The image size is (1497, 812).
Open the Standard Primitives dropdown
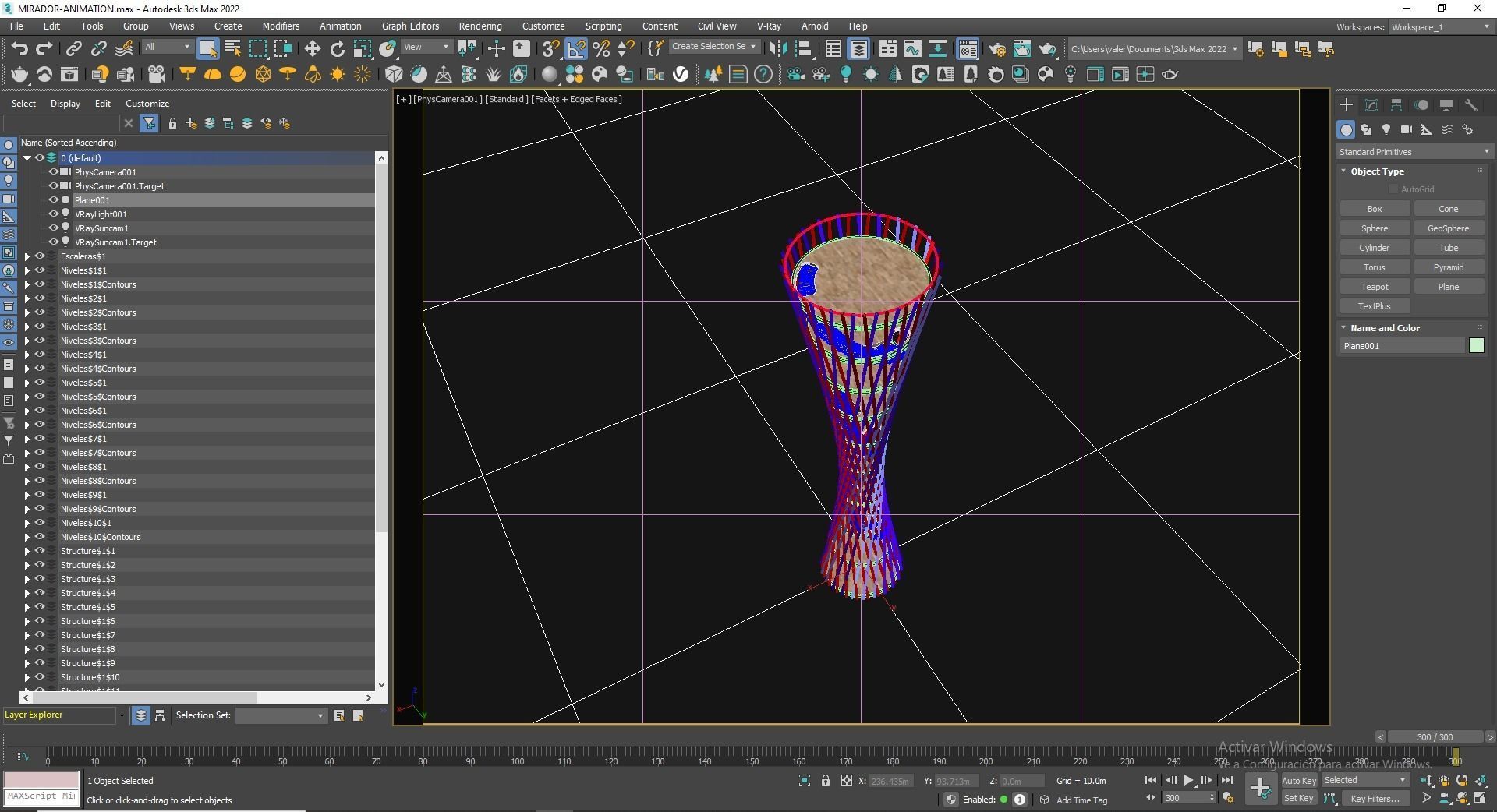click(x=1414, y=152)
